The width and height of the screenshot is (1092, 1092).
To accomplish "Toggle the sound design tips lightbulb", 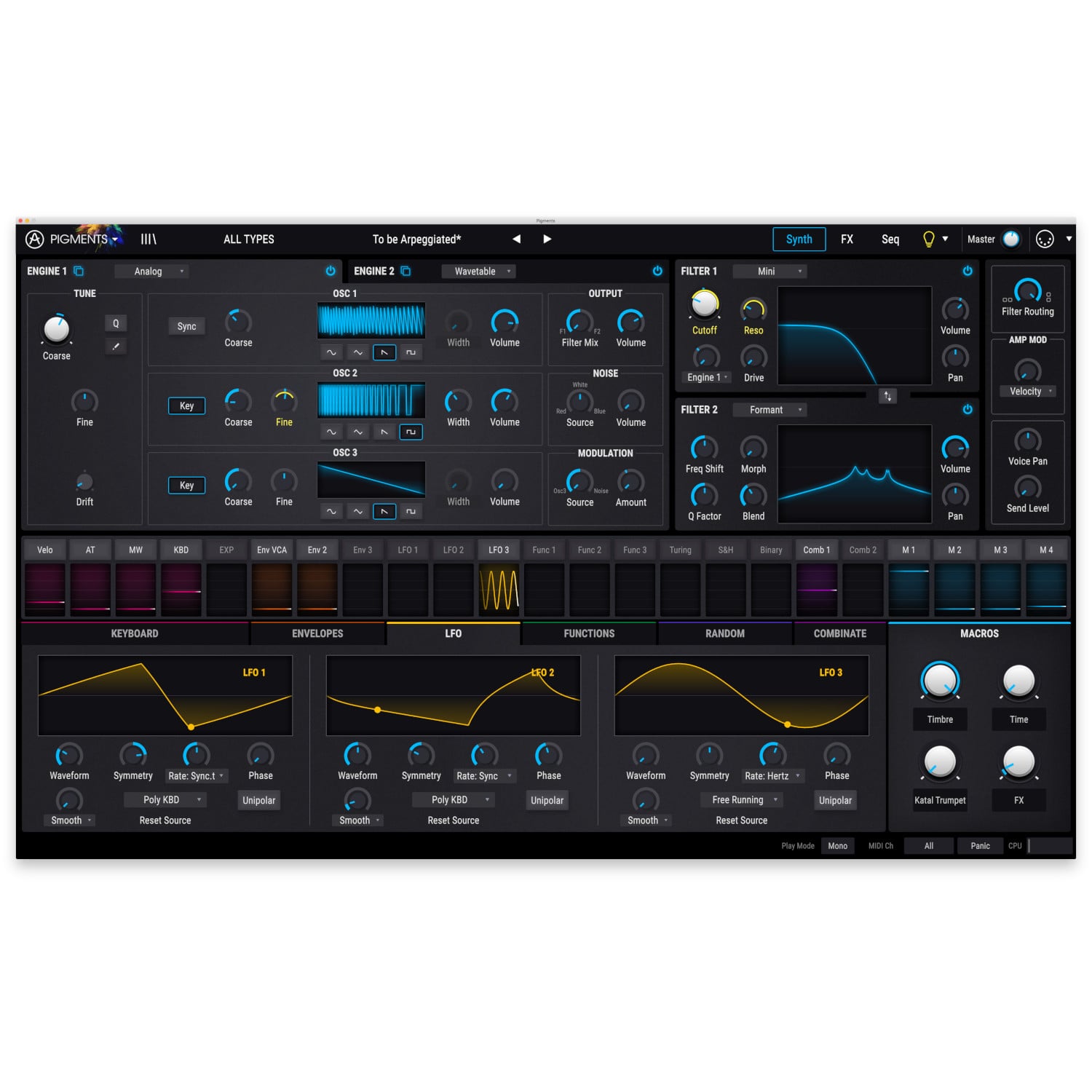I will click(928, 239).
